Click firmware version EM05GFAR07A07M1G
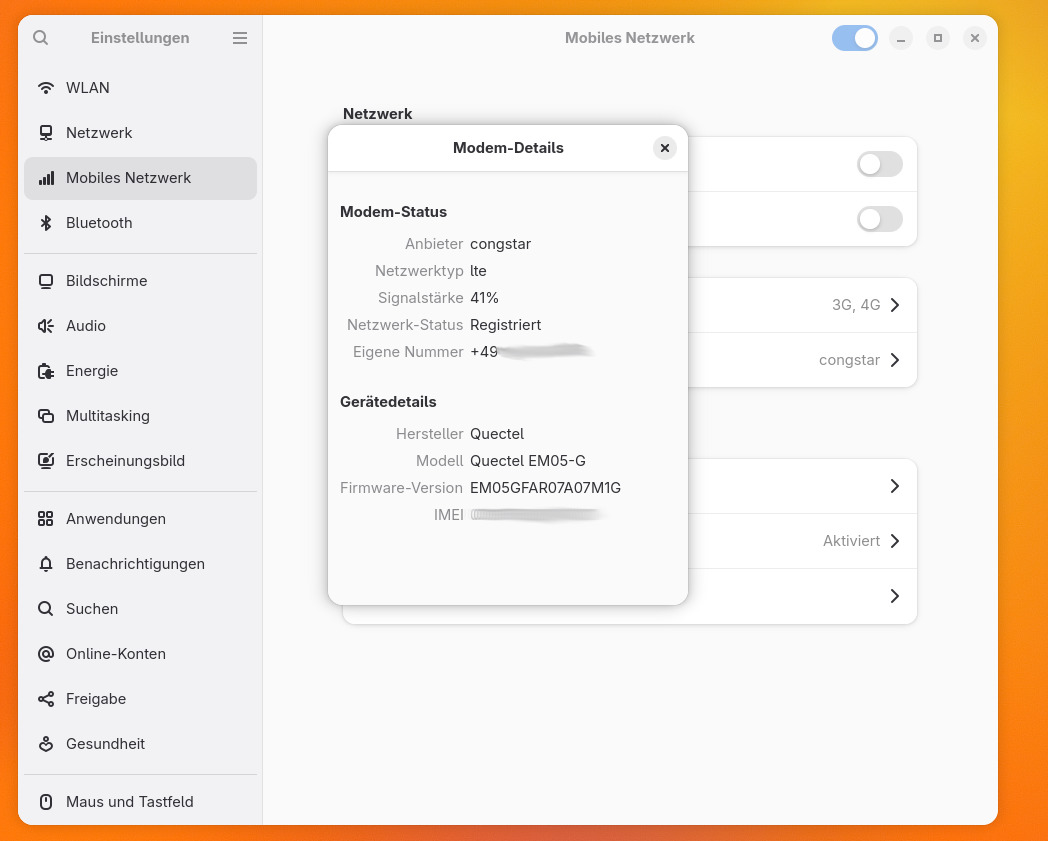The width and height of the screenshot is (1048, 841). 545,488
